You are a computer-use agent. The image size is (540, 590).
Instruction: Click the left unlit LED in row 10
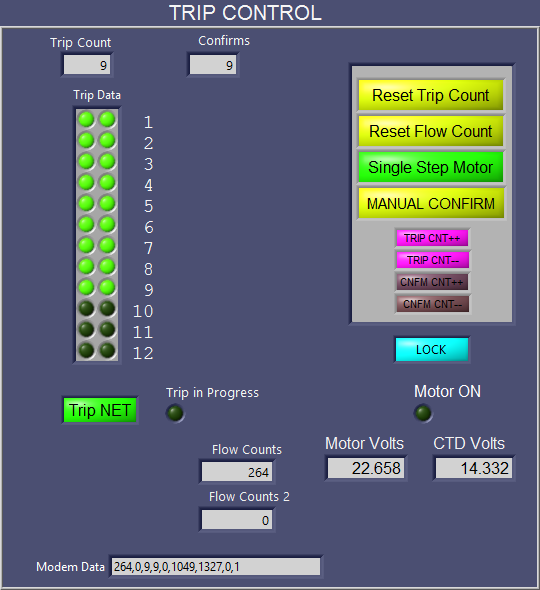pyautogui.click(x=86, y=308)
